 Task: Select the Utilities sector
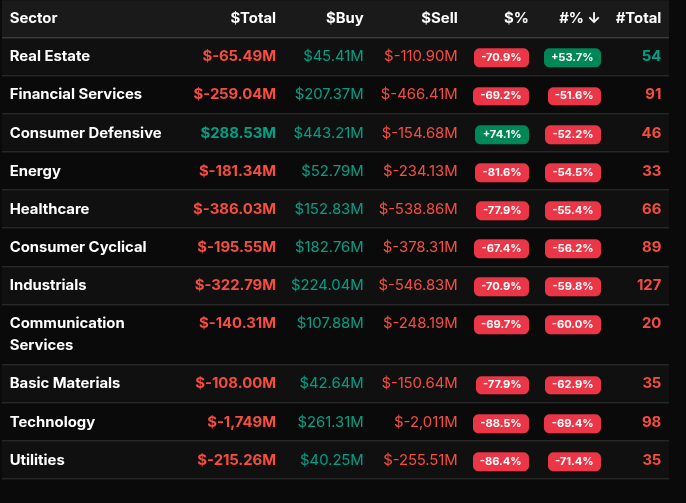pyautogui.click(x=37, y=460)
